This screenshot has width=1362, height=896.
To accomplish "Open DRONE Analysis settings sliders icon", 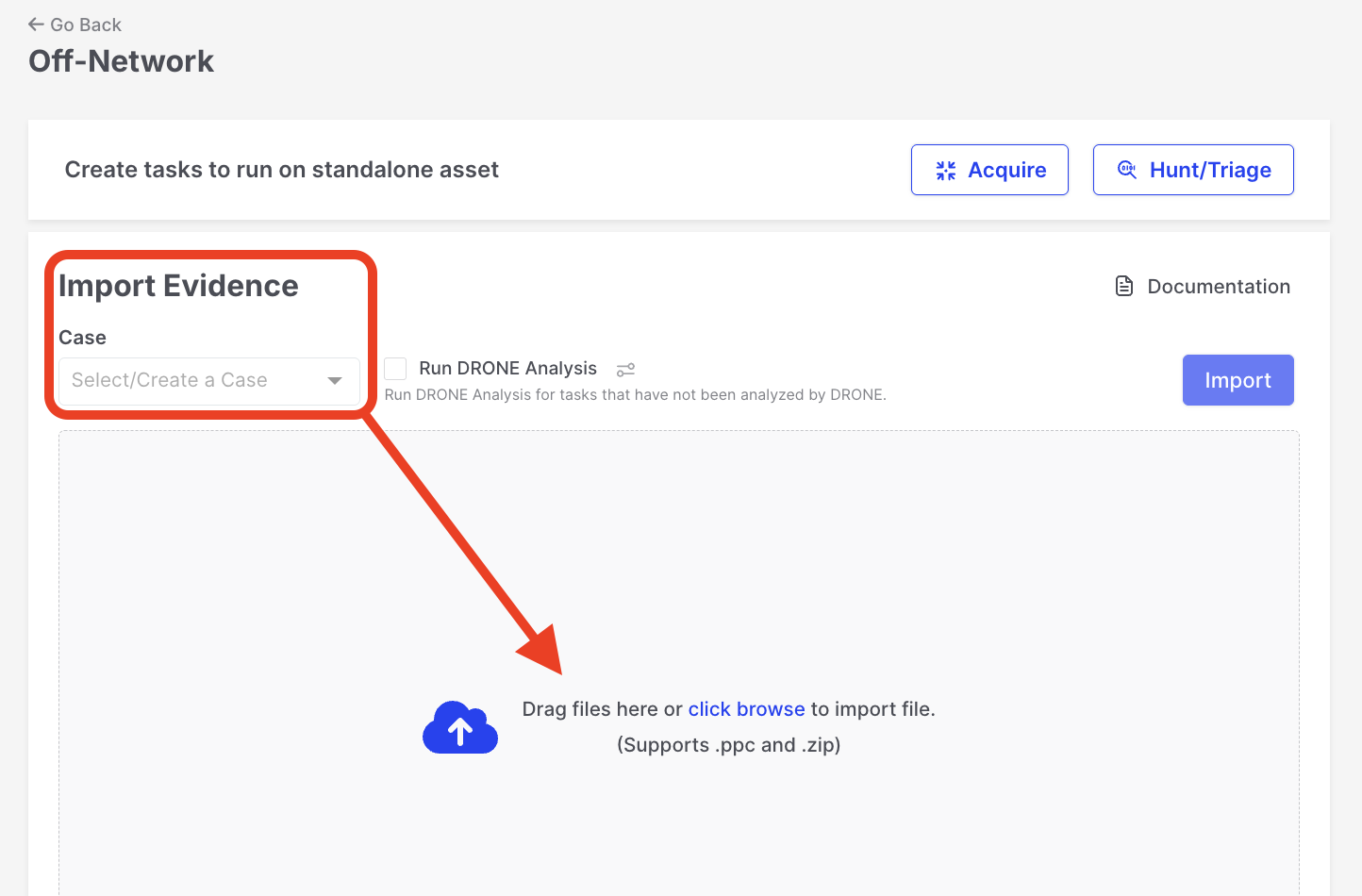I will [625, 370].
